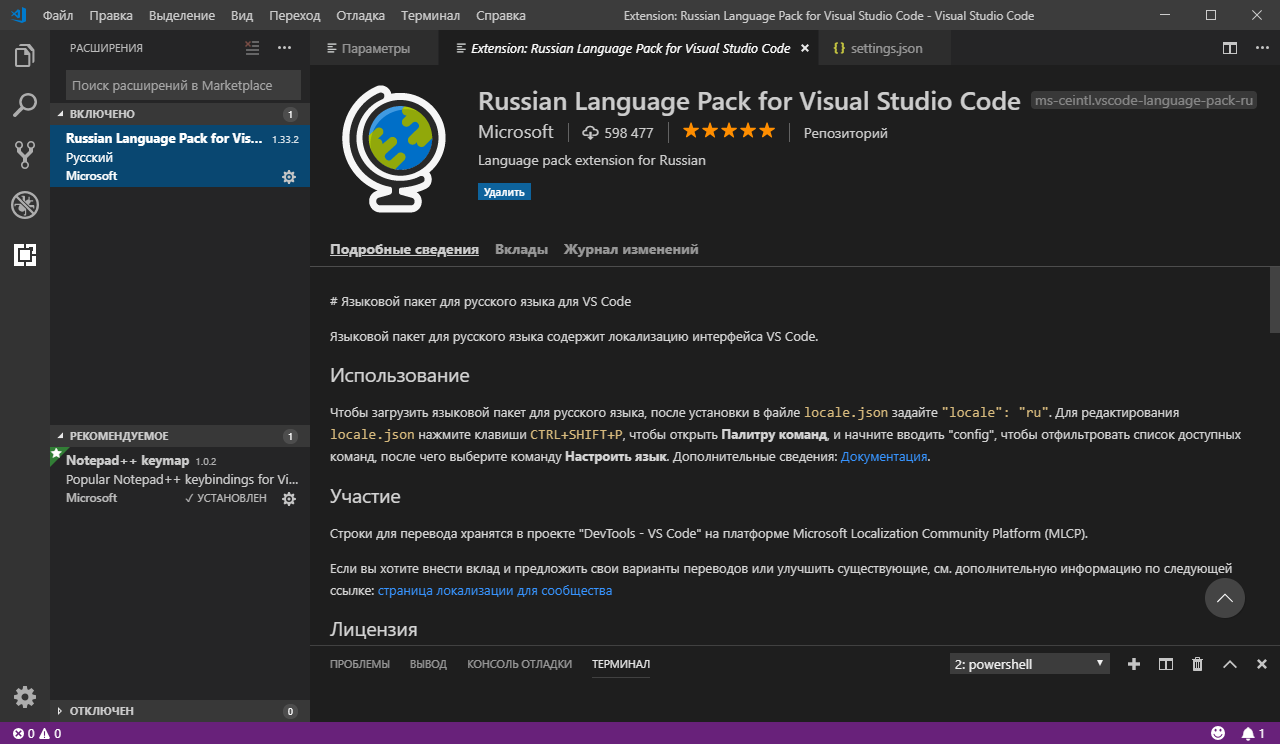Select Russian Language Pack in extensions list

[180, 157]
